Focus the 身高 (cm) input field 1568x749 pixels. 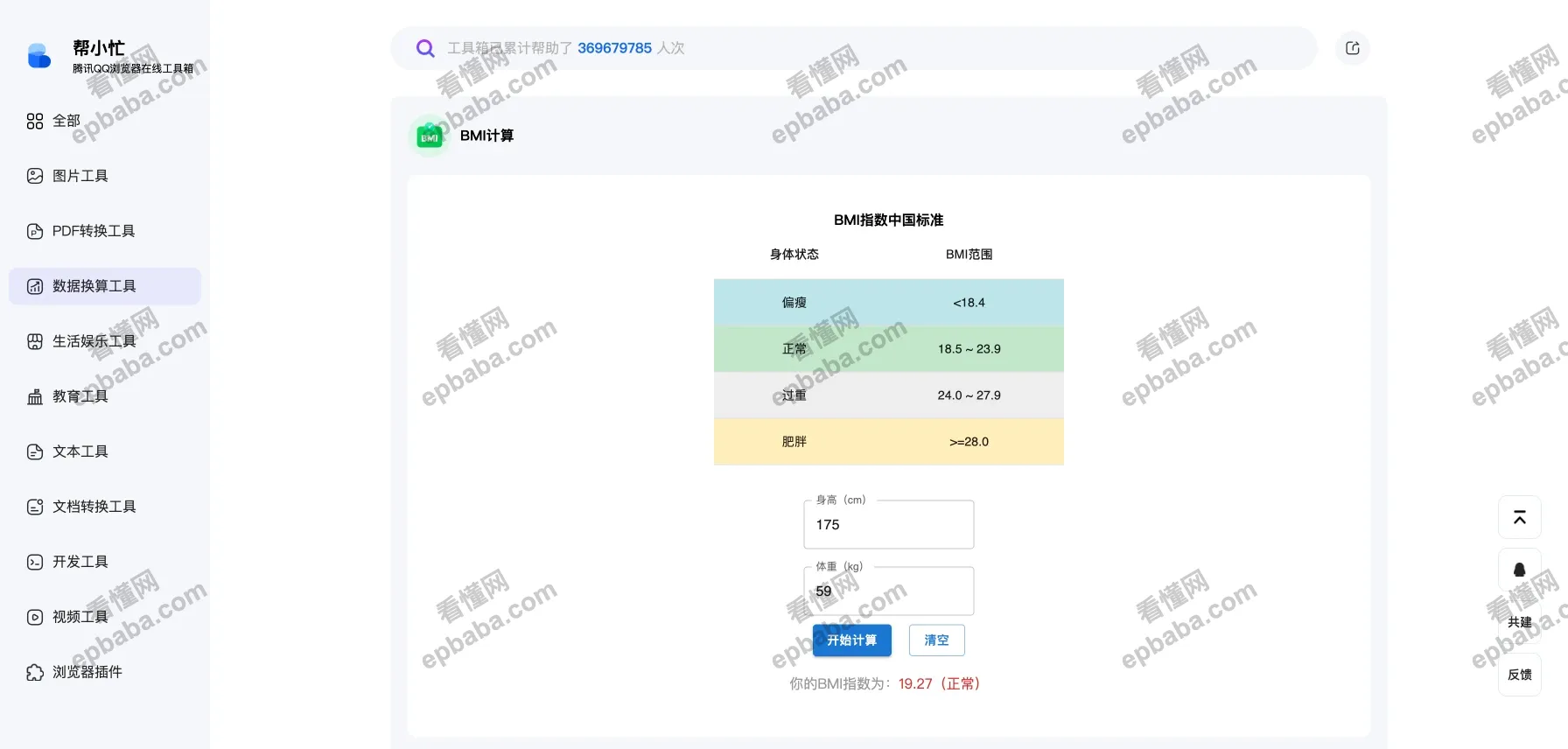coord(889,525)
